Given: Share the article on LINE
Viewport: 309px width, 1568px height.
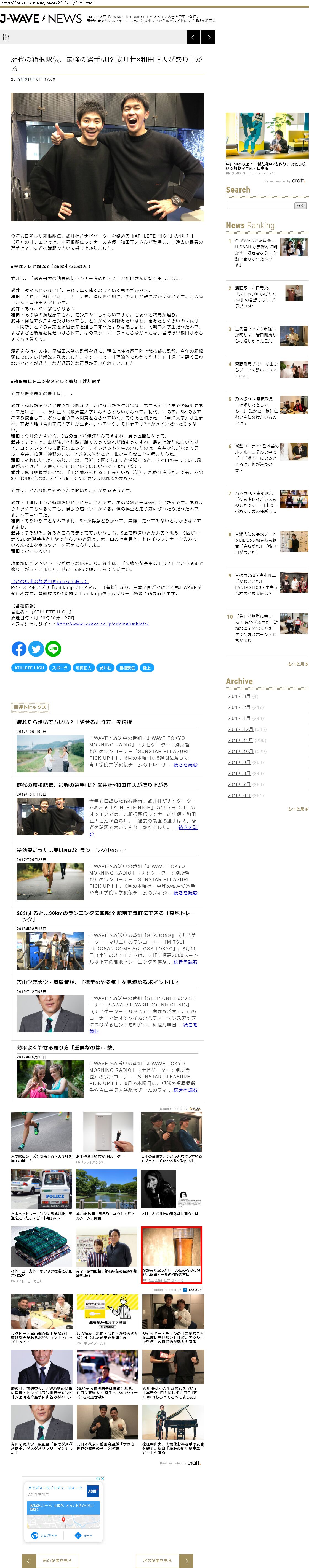Looking at the screenshot, I should click(x=53, y=649).
